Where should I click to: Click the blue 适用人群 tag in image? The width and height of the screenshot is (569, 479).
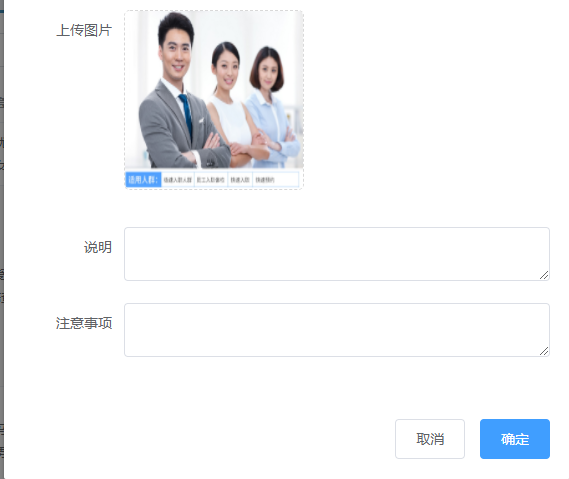pyautogui.click(x=143, y=180)
